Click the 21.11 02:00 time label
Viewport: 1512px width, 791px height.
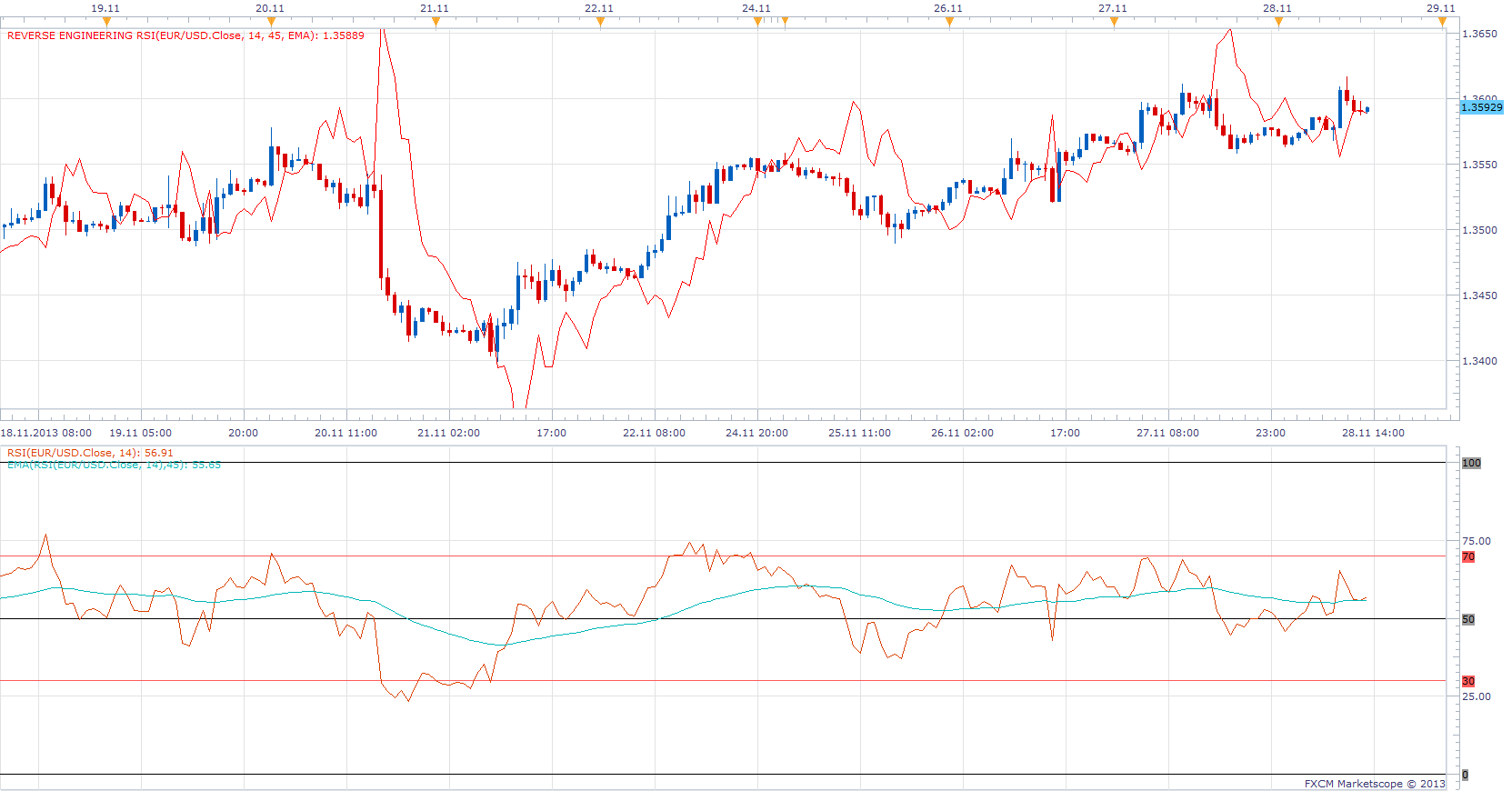point(449,433)
